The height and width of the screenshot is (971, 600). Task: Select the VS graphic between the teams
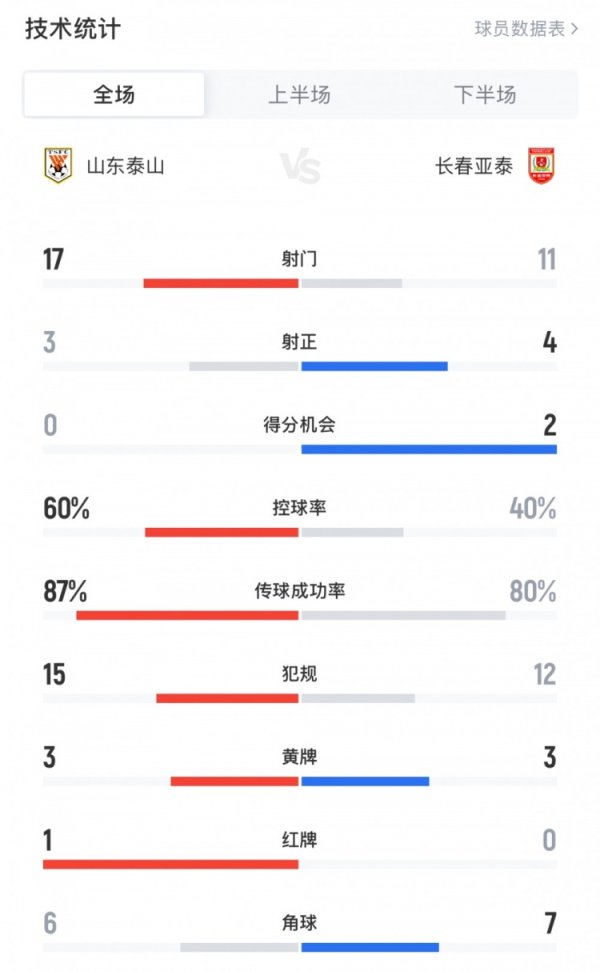coord(300,167)
